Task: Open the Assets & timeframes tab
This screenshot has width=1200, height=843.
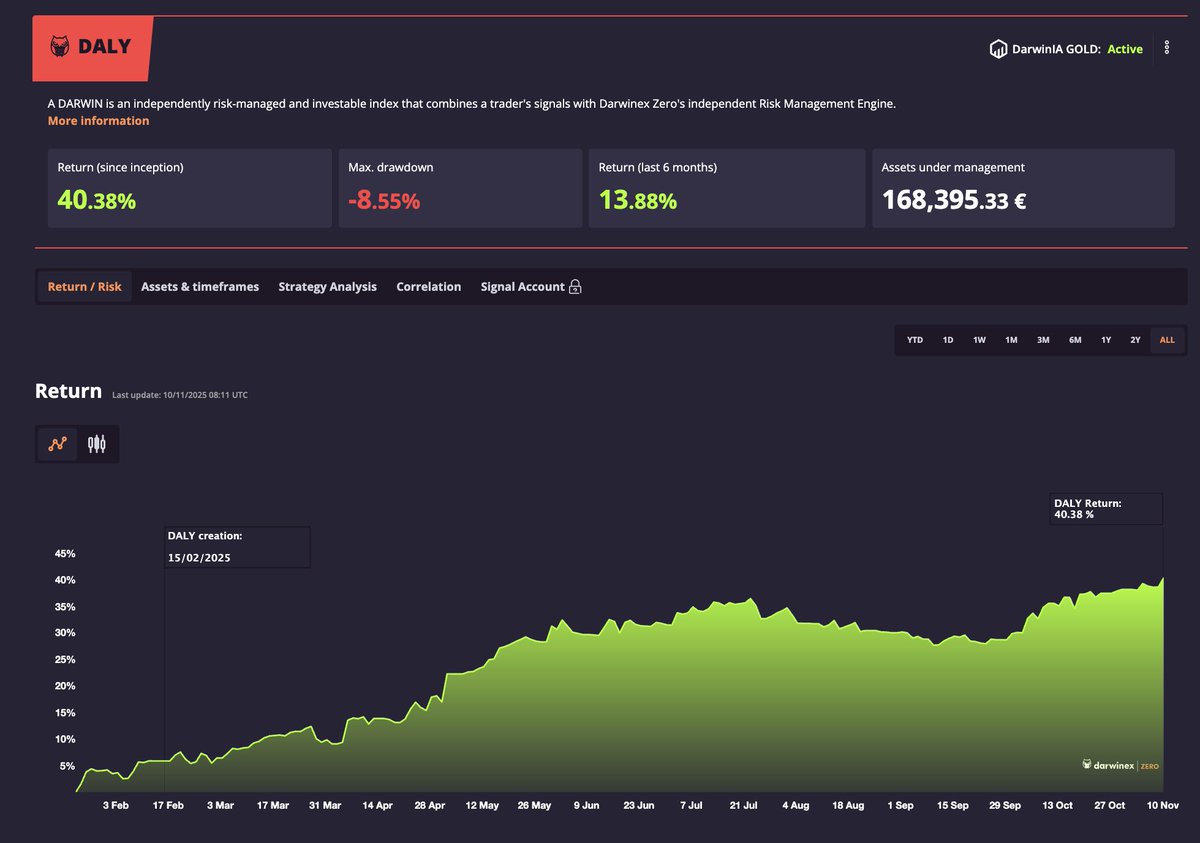Action: [200, 287]
